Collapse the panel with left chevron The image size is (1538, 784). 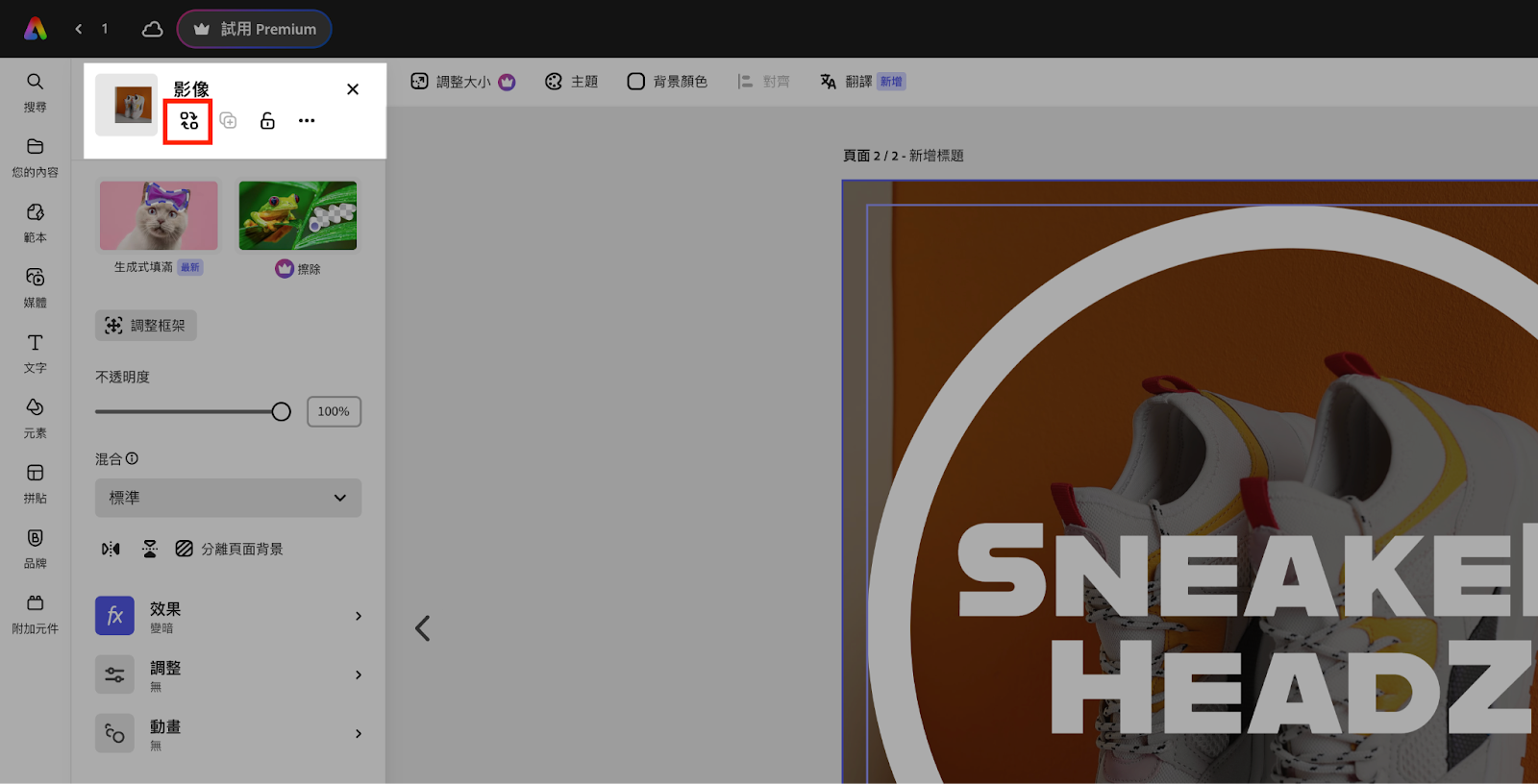pos(422,628)
